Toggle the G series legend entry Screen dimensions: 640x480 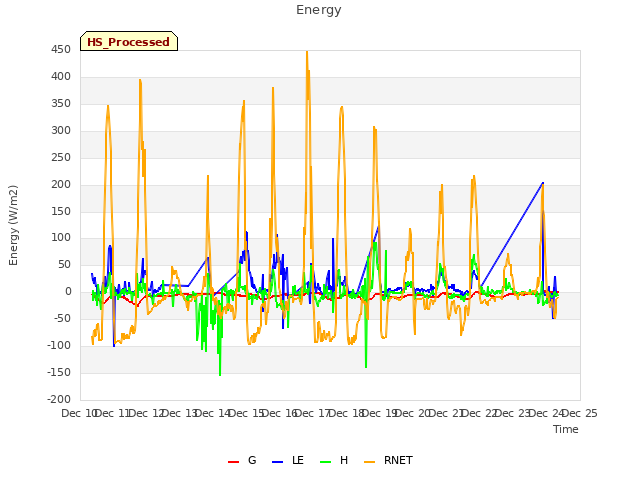pyautogui.click(x=242, y=460)
